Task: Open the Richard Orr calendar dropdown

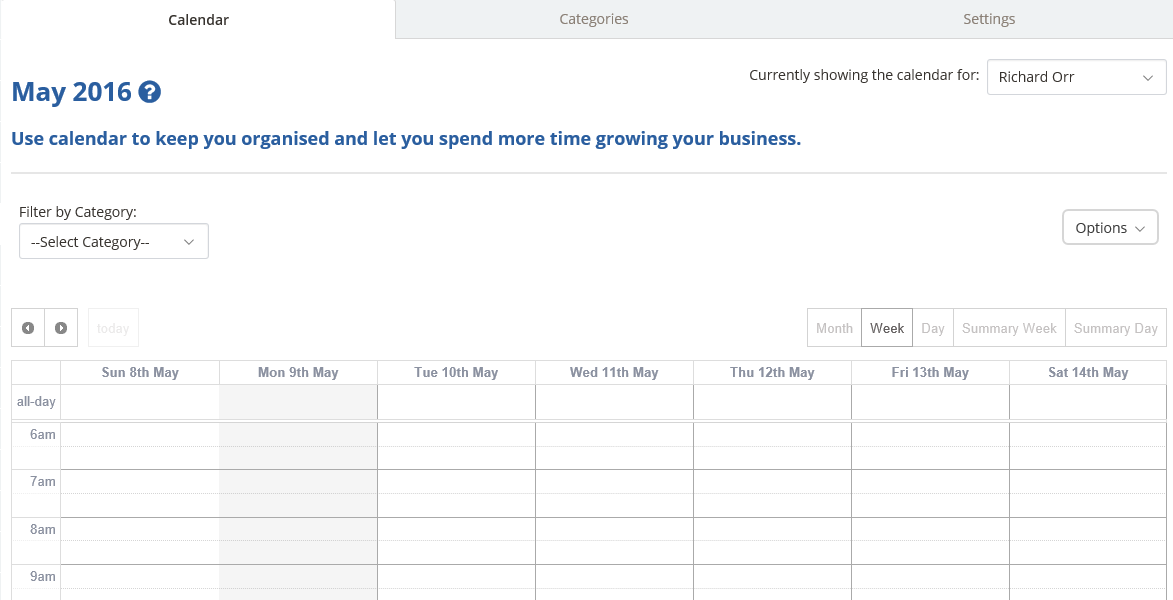Action: click(1076, 77)
